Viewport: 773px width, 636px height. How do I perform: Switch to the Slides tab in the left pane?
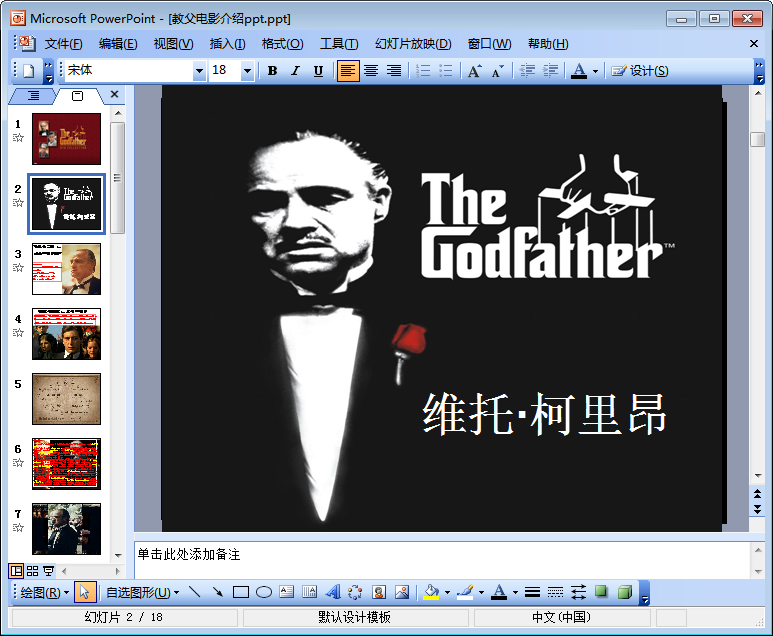[x=78, y=96]
